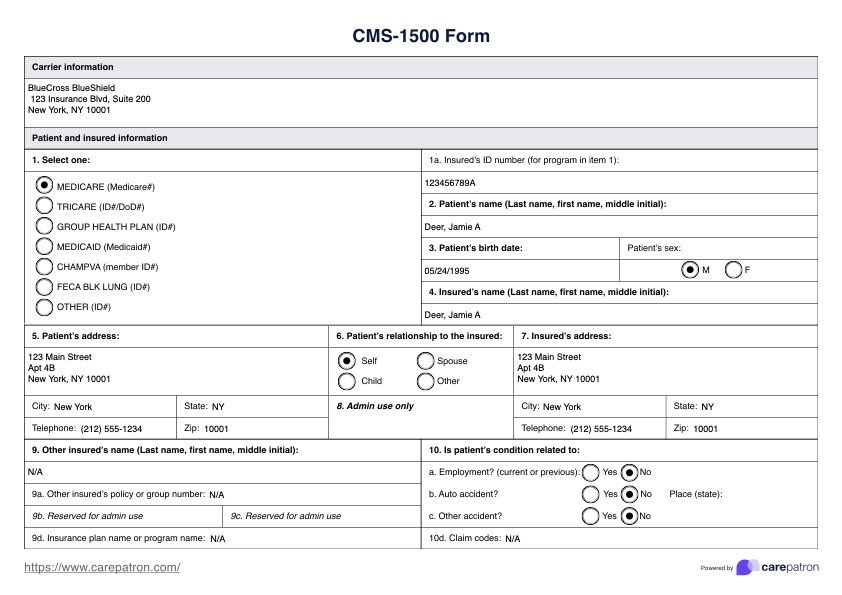Choose GROUP HEALTH PLAN option

[x=44, y=226]
